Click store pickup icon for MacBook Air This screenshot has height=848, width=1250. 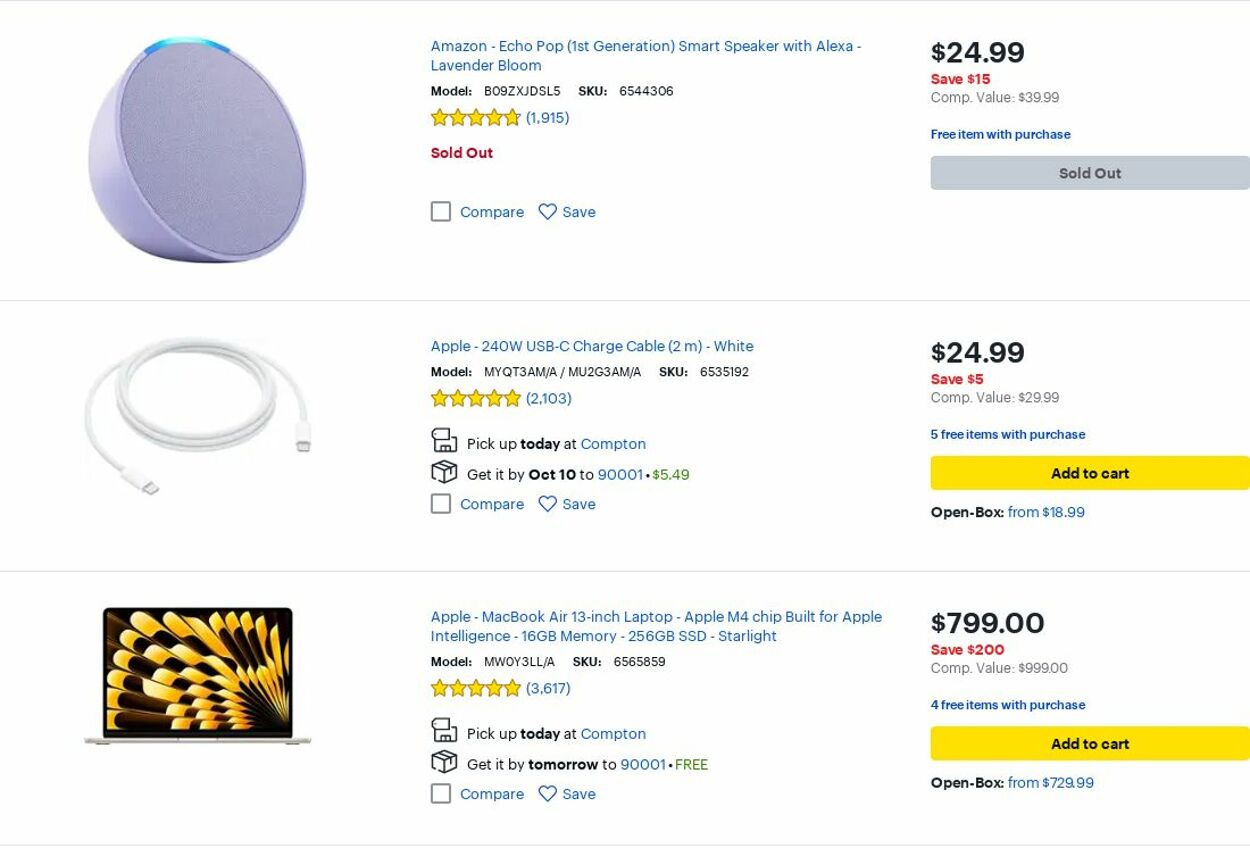444,731
